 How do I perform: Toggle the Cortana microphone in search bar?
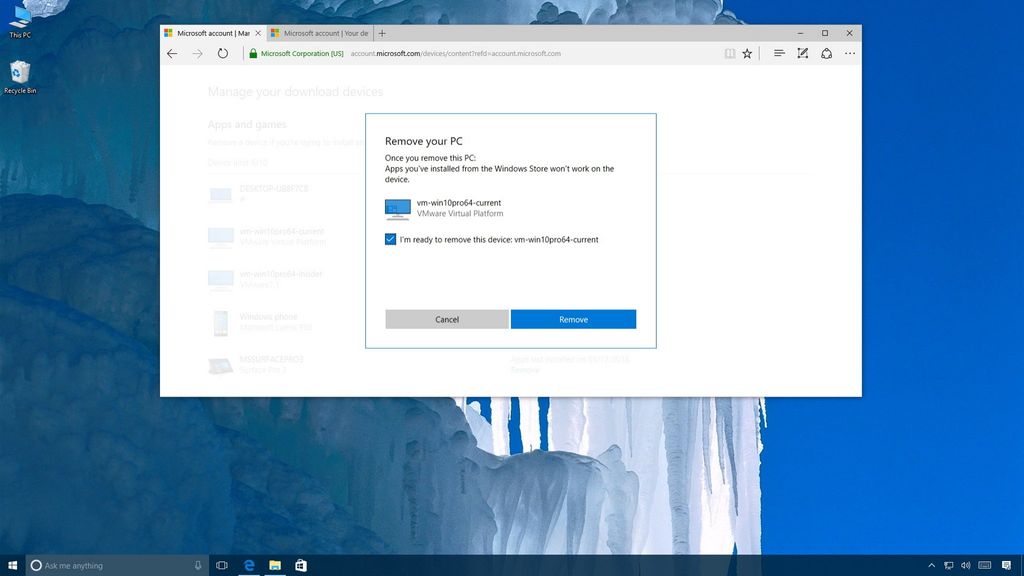pos(197,565)
